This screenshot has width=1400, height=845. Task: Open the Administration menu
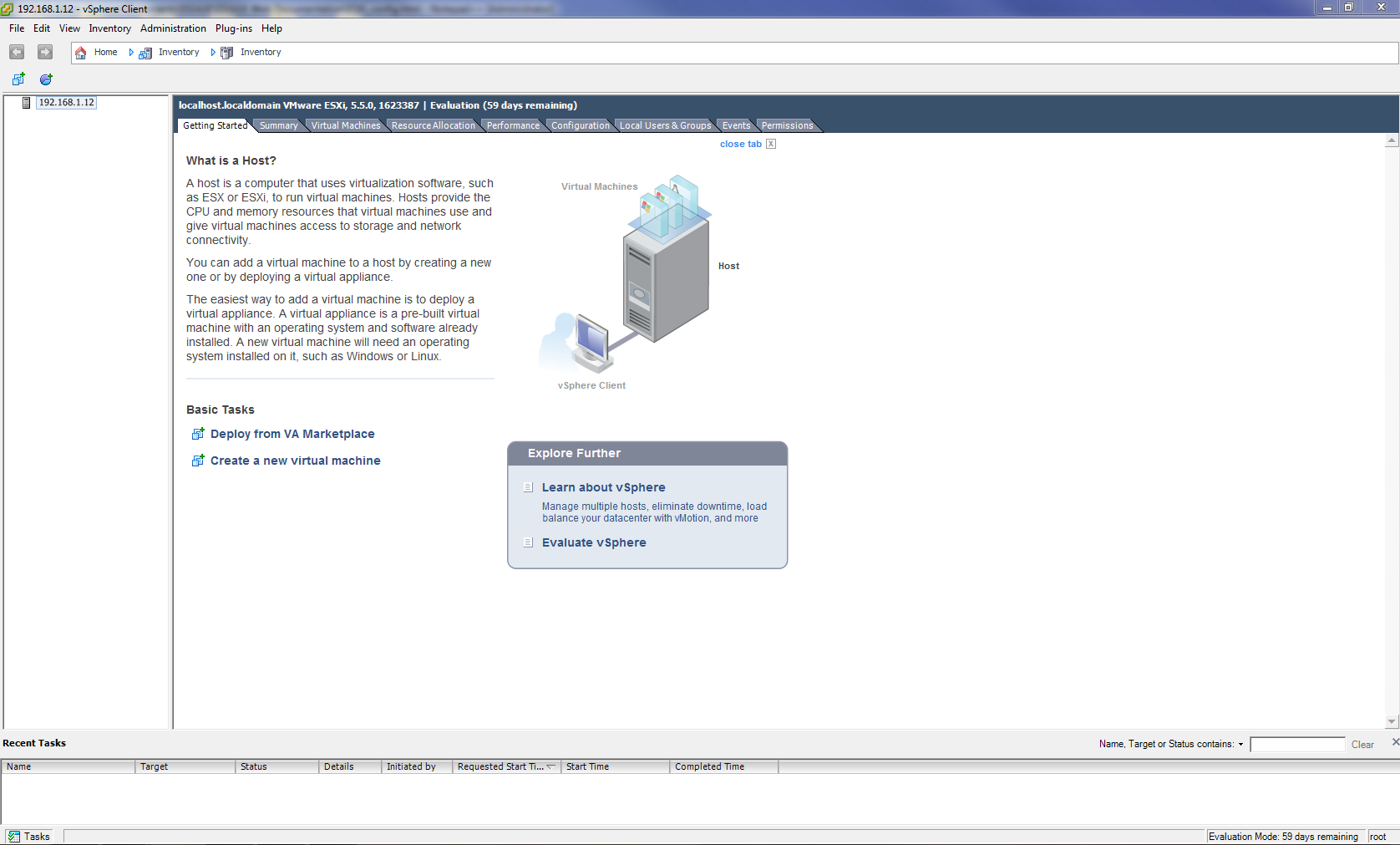tap(173, 28)
